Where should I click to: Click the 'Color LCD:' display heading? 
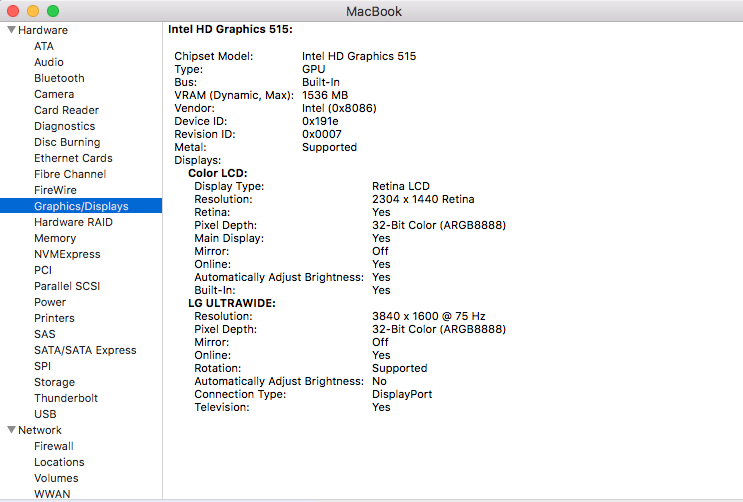pos(218,173)
